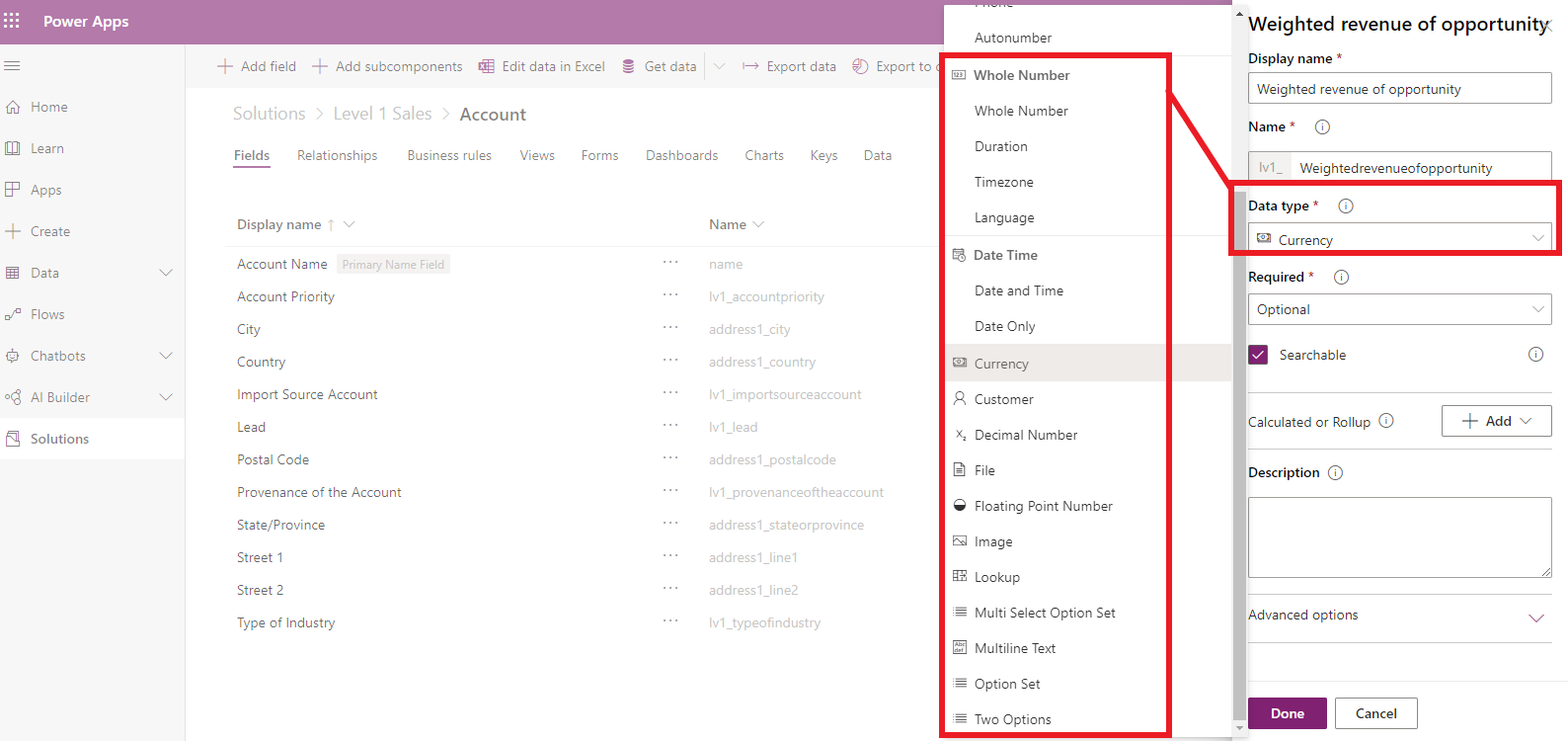Switch to the Relationships tab

[x=337, y=155]
